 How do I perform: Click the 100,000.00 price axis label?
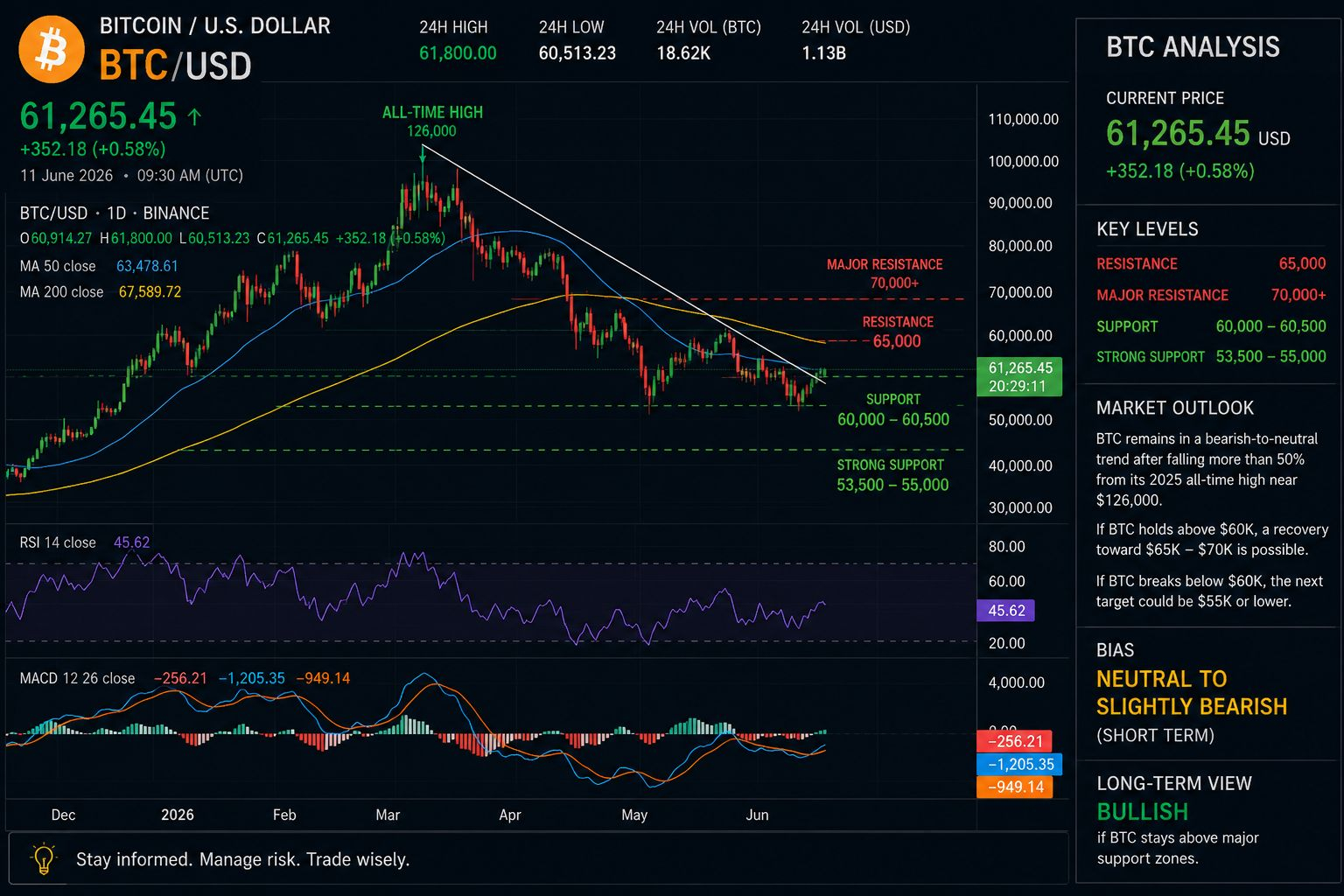[1023, 161]
